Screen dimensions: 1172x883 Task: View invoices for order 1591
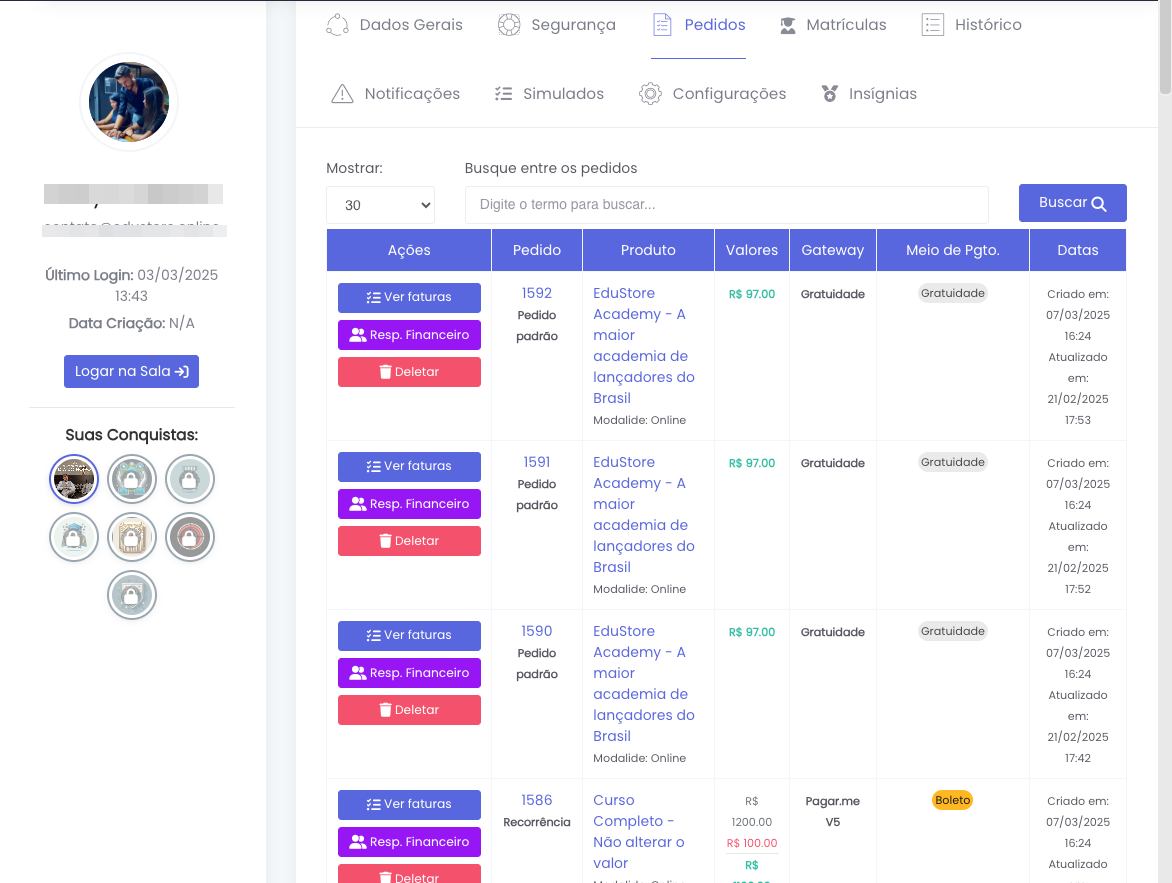pyautogui.click(x=409, y=466)
